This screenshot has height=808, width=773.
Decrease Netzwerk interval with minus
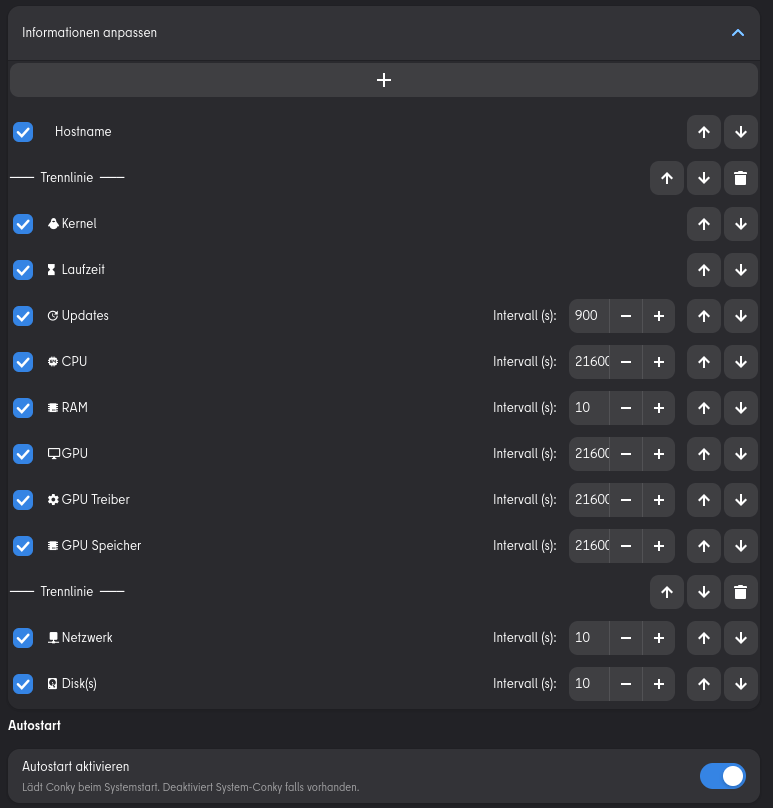625,638
